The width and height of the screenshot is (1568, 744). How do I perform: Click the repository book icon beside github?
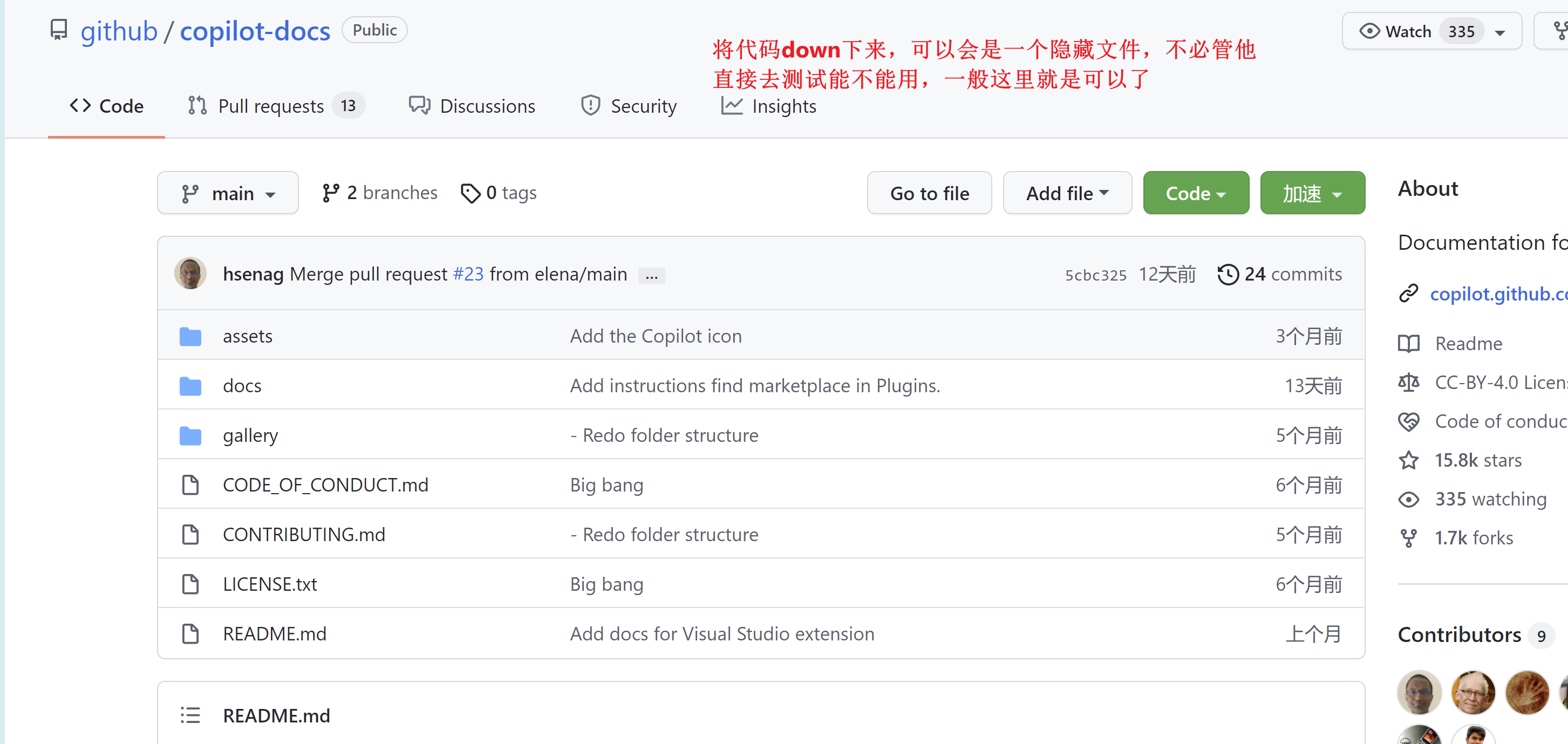point(58,30)
